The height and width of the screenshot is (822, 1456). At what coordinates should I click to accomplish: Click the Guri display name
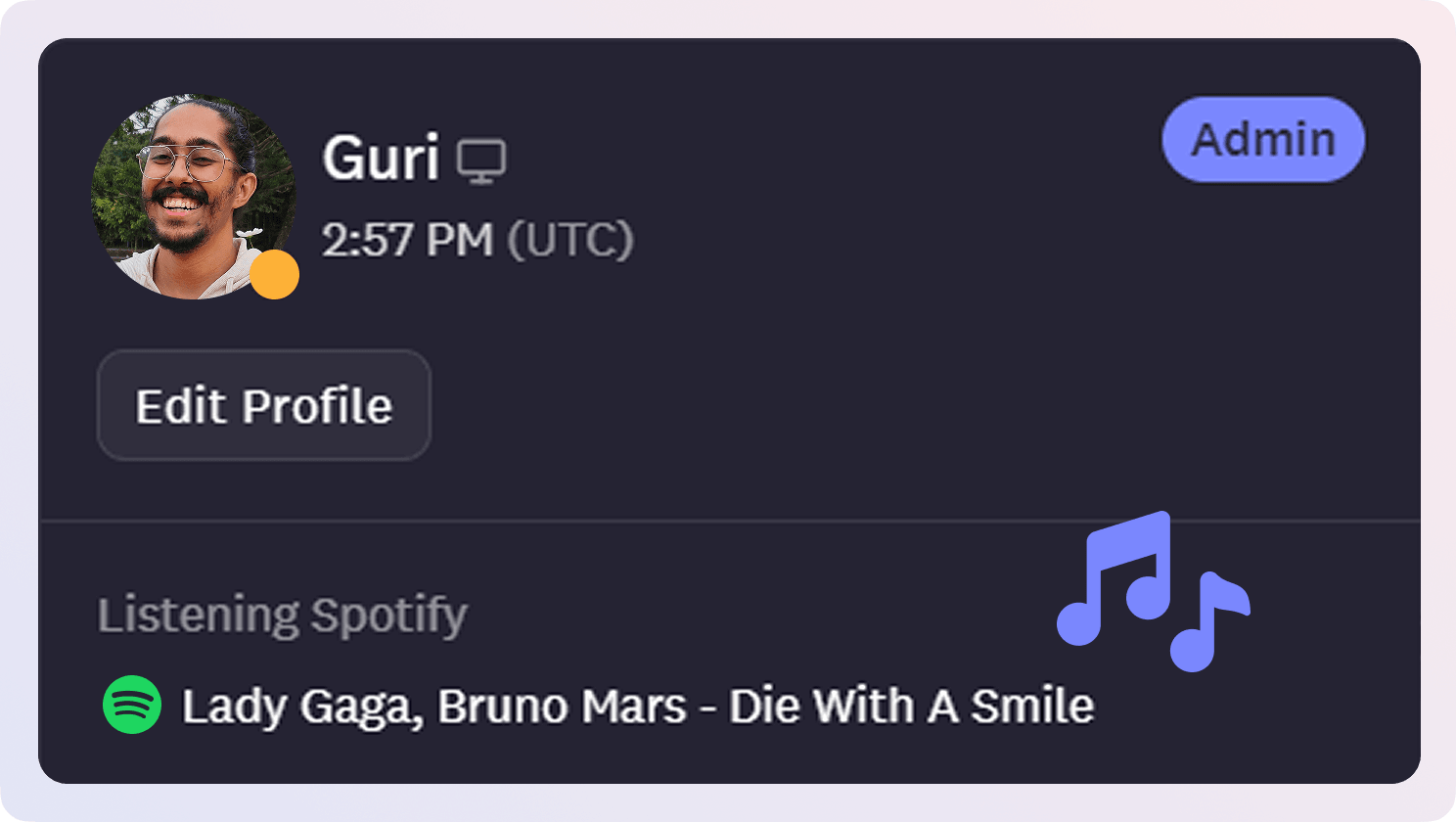(381, 158)
